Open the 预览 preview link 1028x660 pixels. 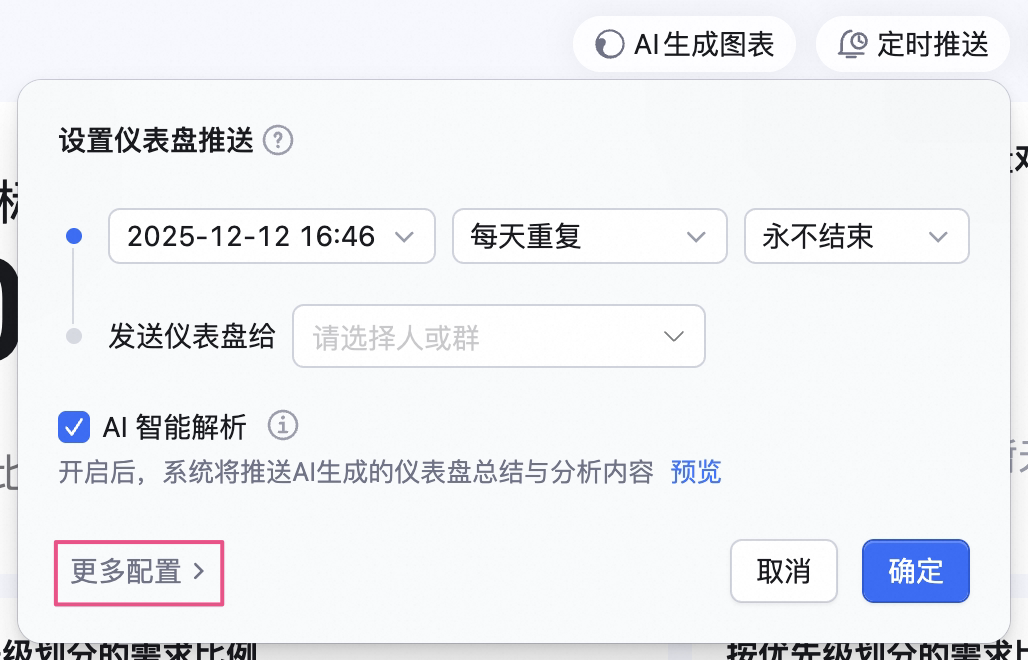[696, 472]
